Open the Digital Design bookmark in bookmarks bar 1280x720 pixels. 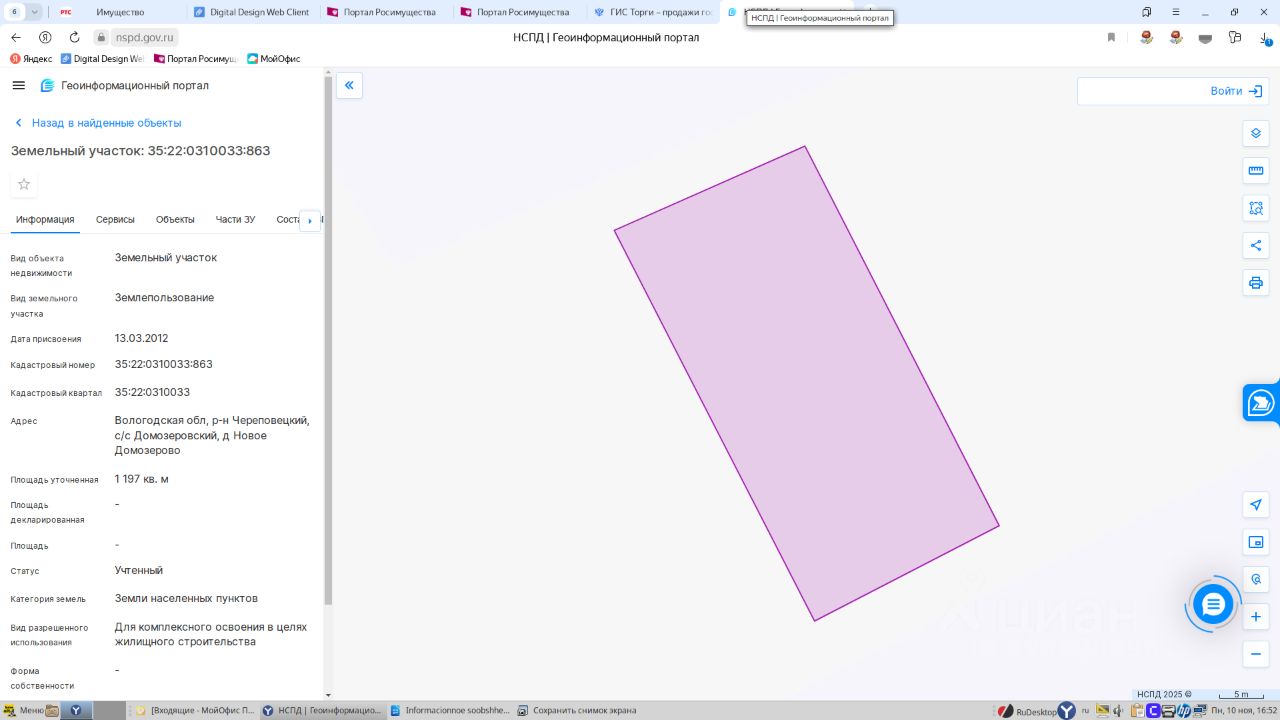[102, 59]
